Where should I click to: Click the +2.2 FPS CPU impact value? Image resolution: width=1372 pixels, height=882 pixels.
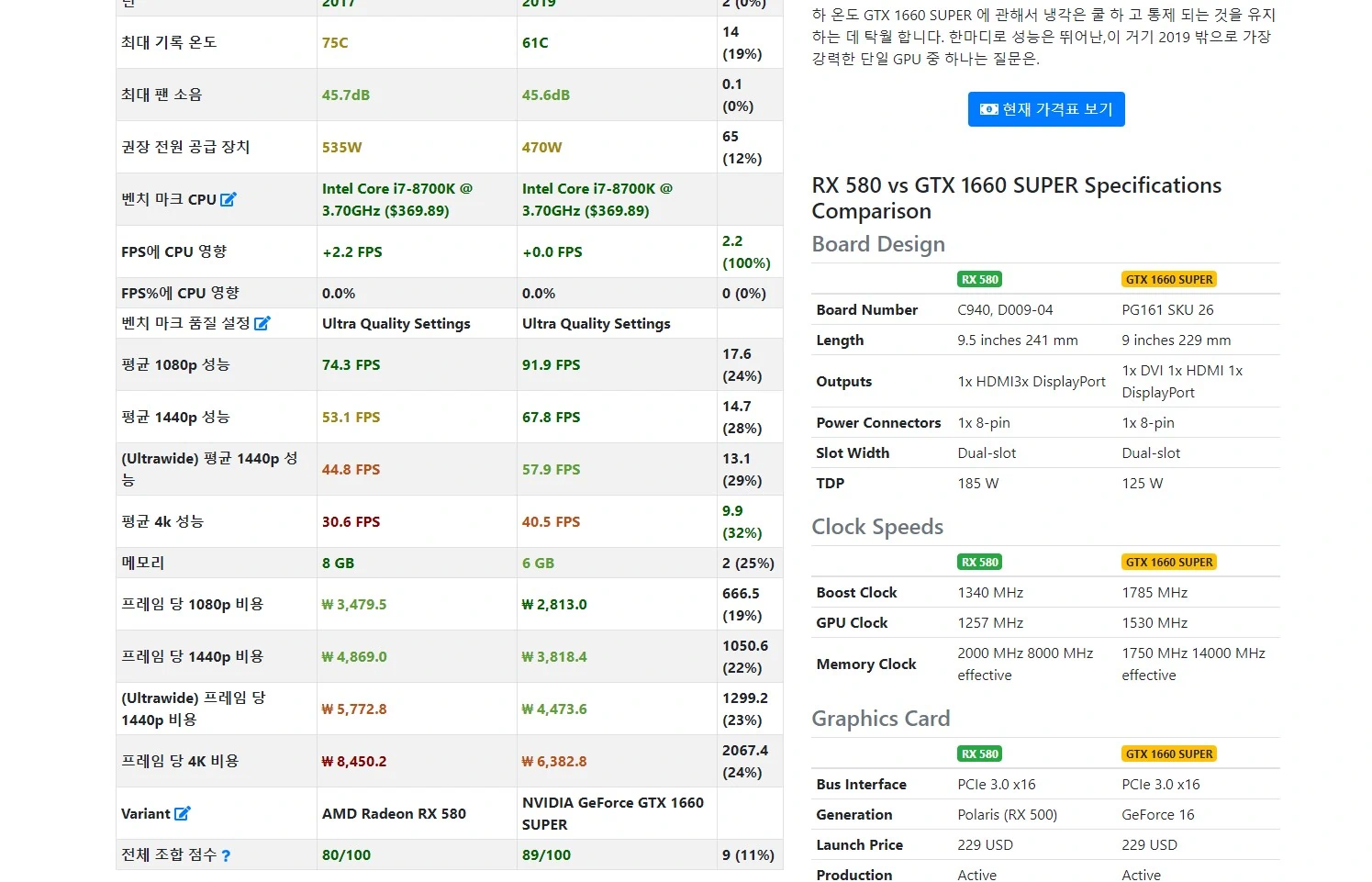point(352,251)
